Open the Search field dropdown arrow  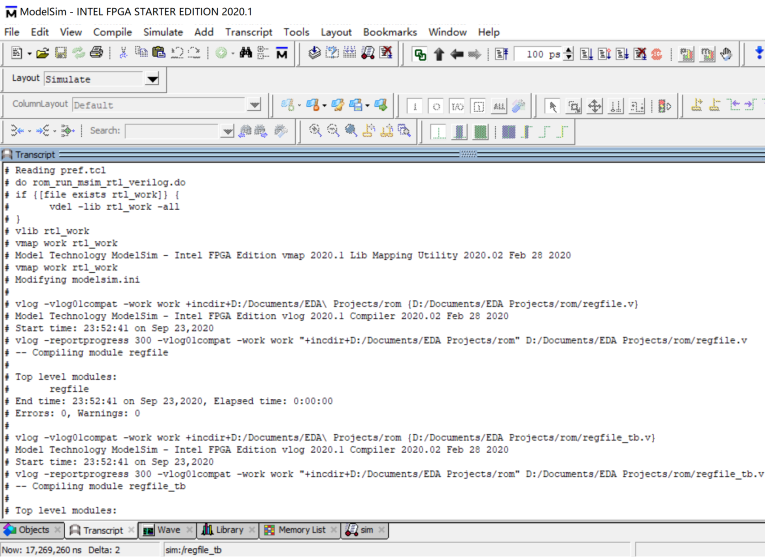(227, 131)
